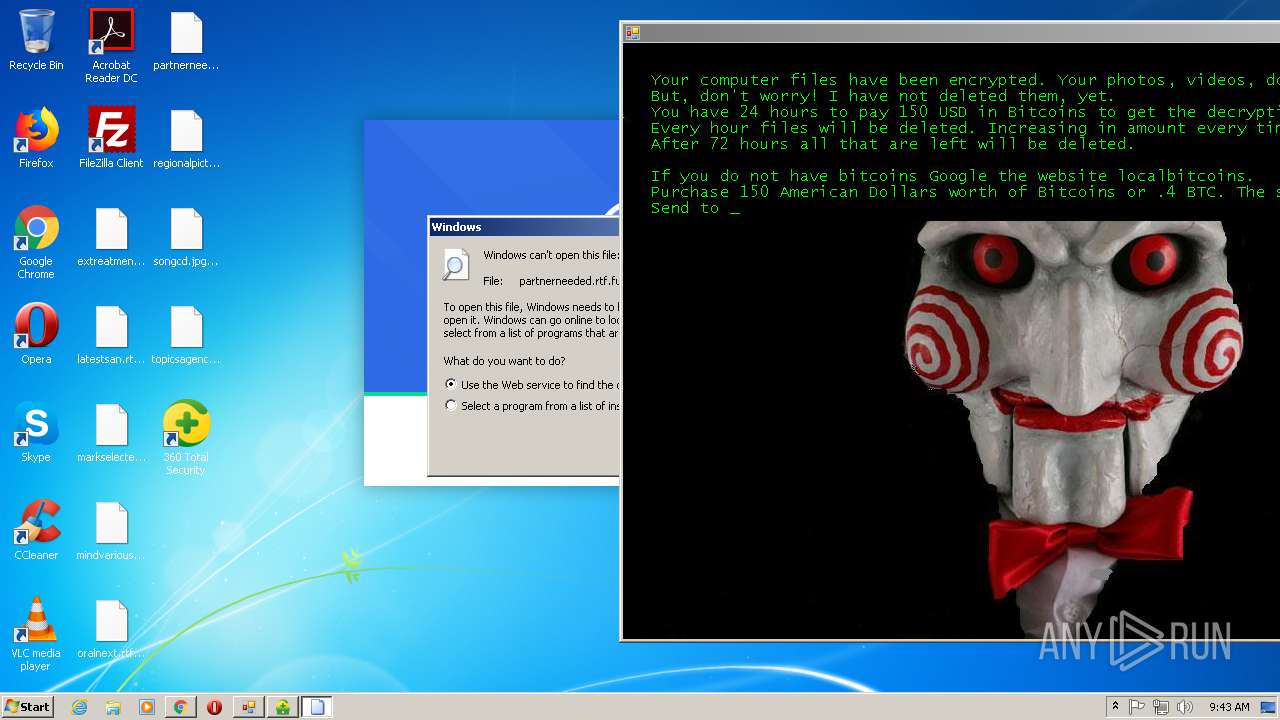Open Skype desktop shortcut
This screenshot has width=1280, height=720.
tap(36, 433)
